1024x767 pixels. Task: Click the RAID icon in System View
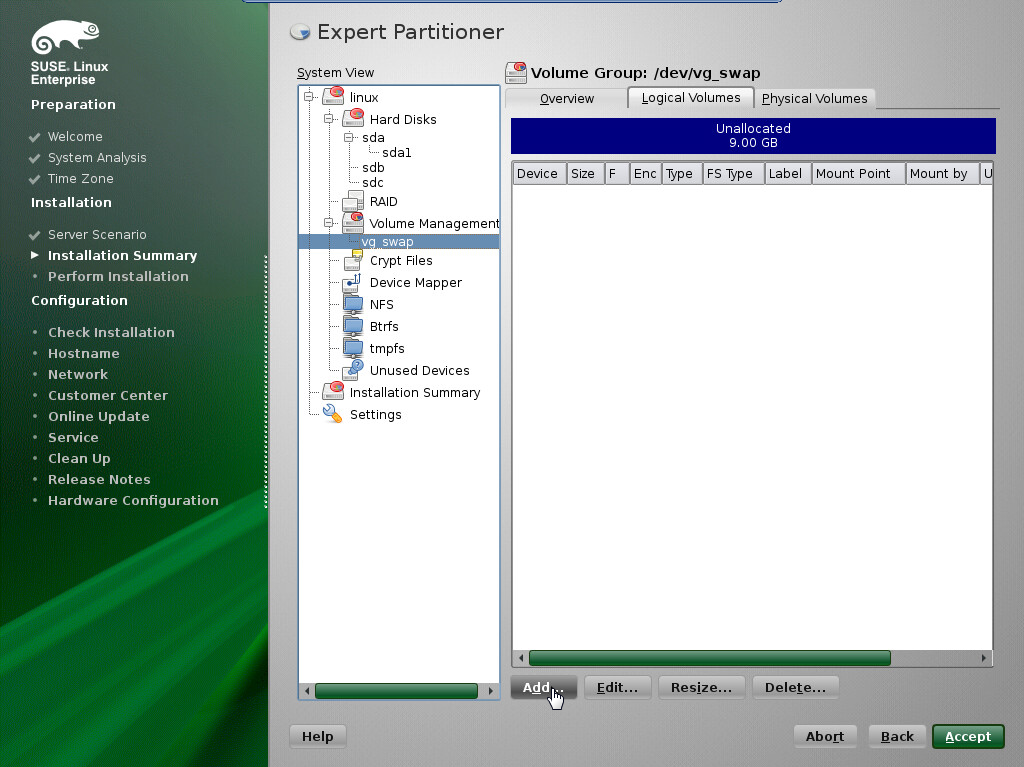coord(353,201)
